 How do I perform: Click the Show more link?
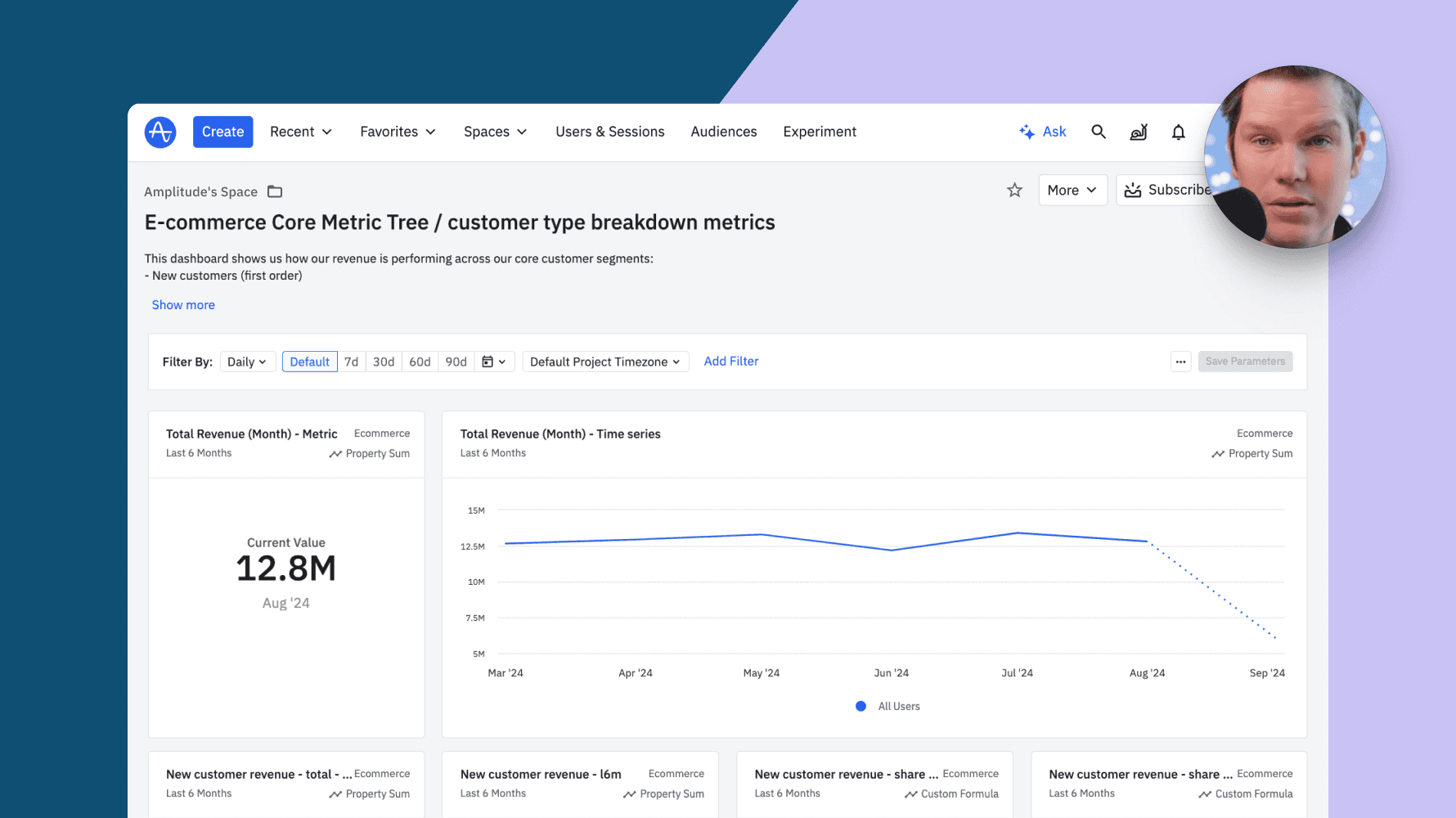(183, 304)
